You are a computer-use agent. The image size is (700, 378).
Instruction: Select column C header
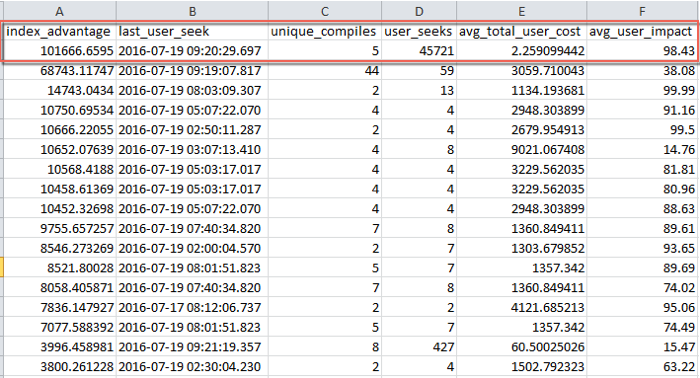click(x=325, y=11)
